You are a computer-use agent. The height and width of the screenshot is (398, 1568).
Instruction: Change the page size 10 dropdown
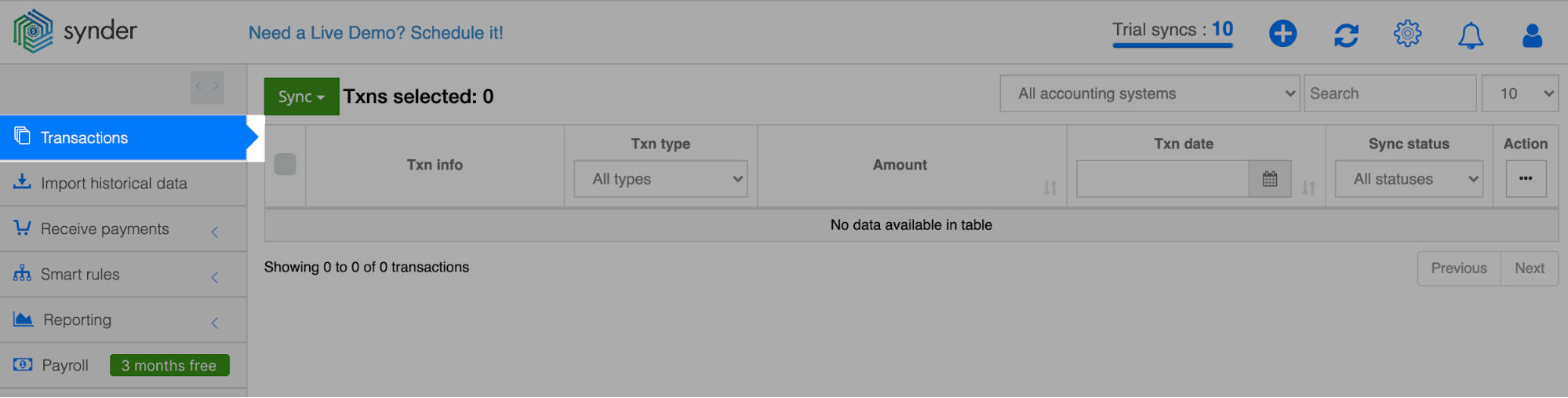[x=1519, y=93]
